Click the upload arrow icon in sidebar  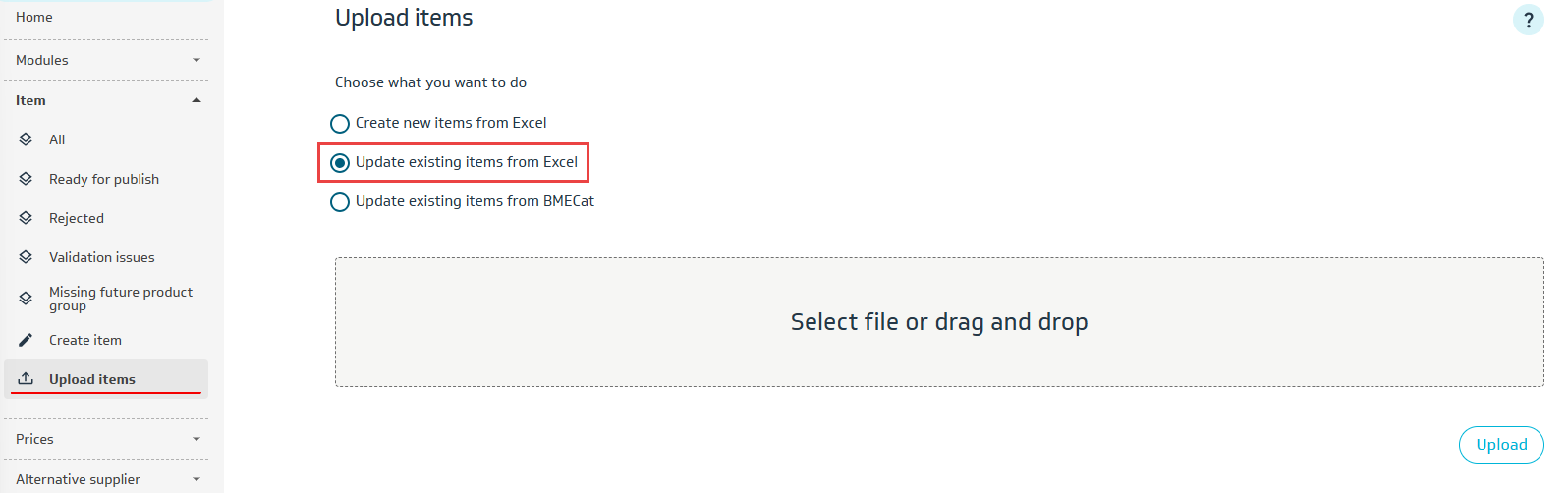click(x=26, y=379)
